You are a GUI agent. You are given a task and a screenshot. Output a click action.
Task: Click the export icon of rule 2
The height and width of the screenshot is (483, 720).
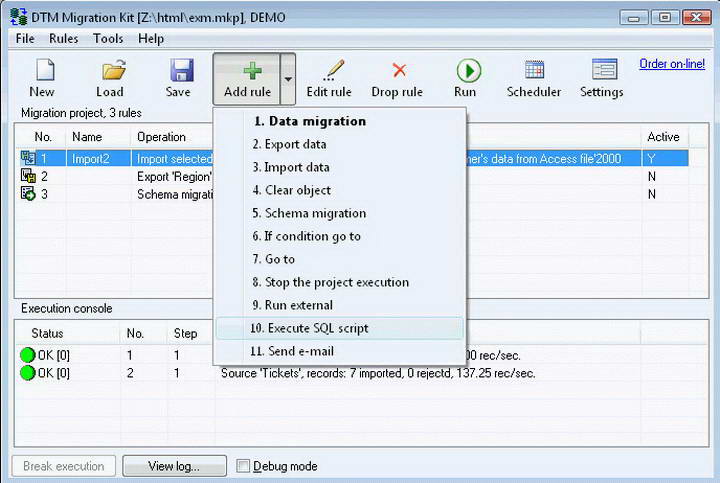[28, 176]
